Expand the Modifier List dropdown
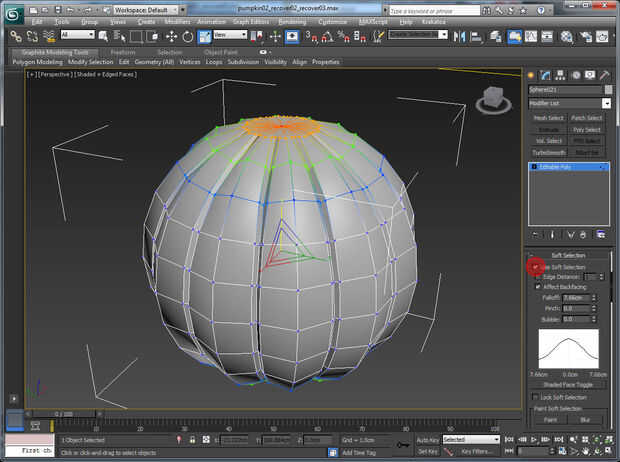 [x=606, y=103]
